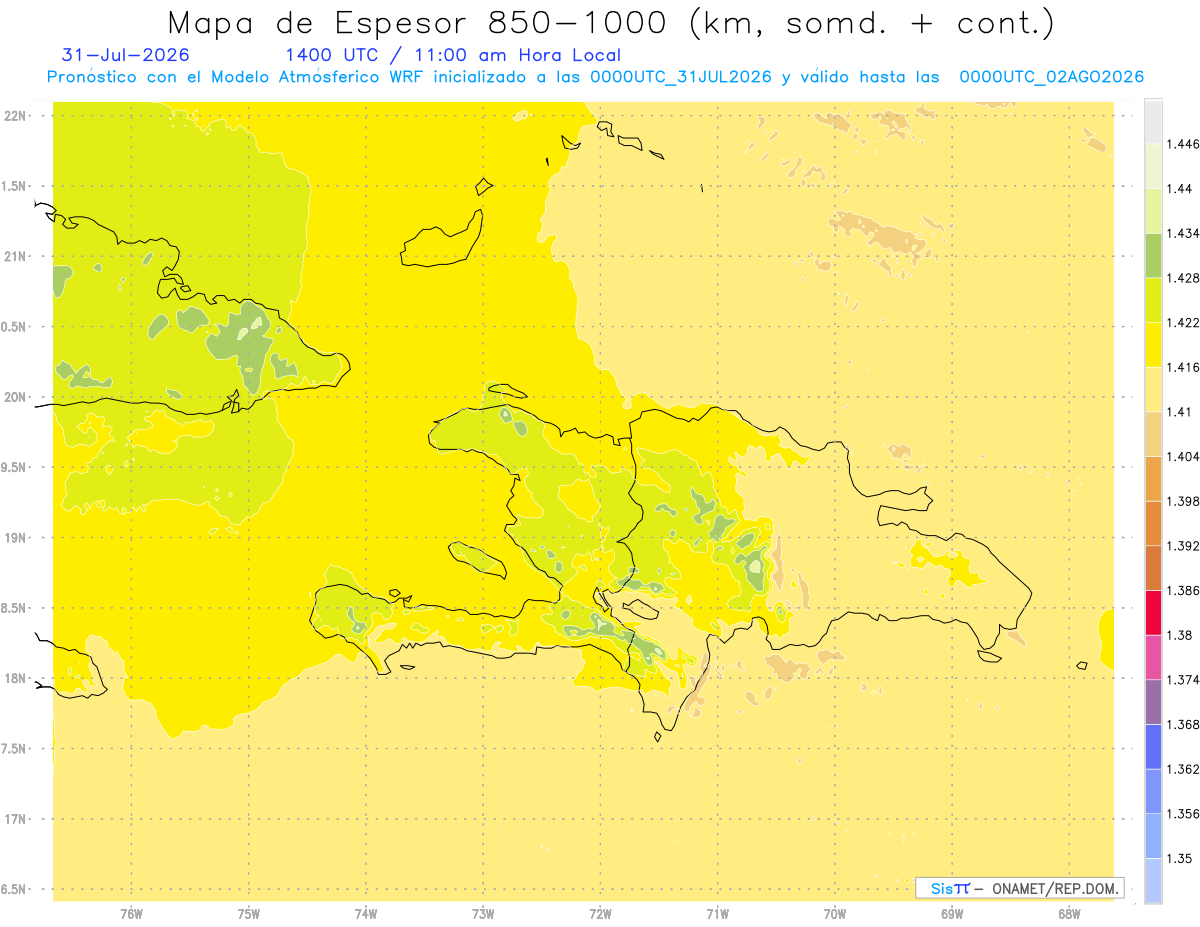
Task: Click the 73W longitude label
Action: coord(483,914)
